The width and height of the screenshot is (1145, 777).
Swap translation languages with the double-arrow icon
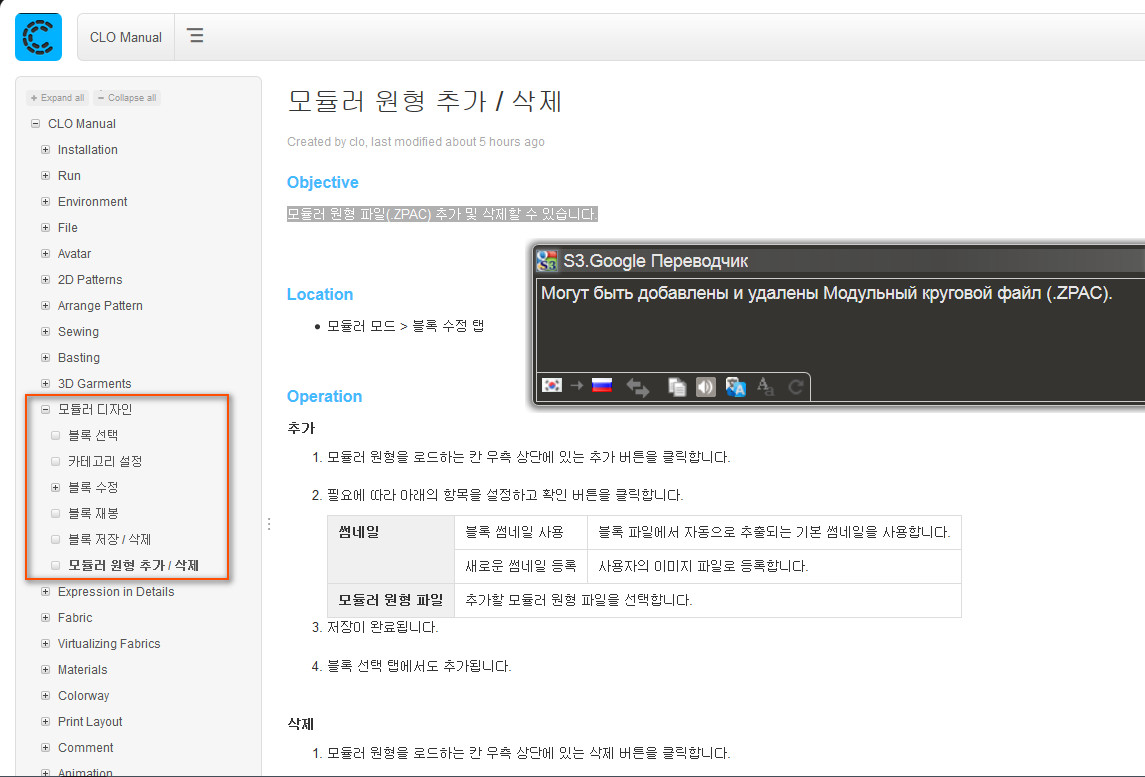pyautogui.click(x=637, y=387)
